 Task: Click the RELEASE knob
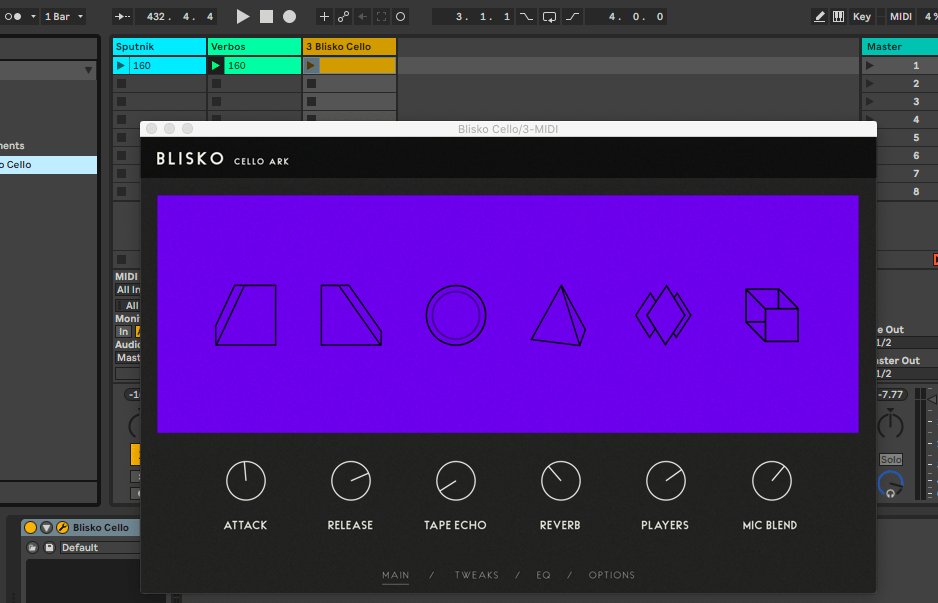point(351,481)
